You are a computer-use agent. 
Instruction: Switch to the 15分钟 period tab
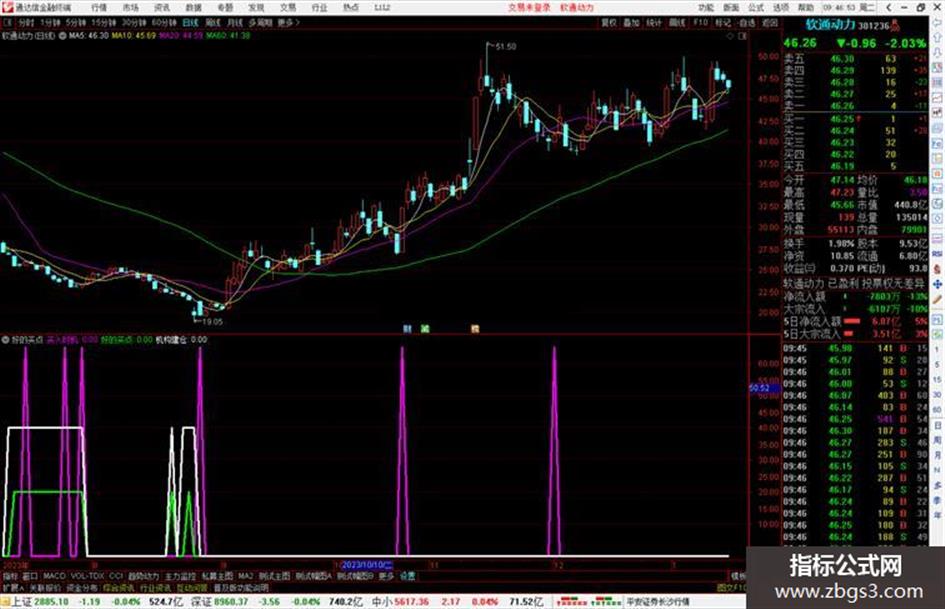point(104,22)
